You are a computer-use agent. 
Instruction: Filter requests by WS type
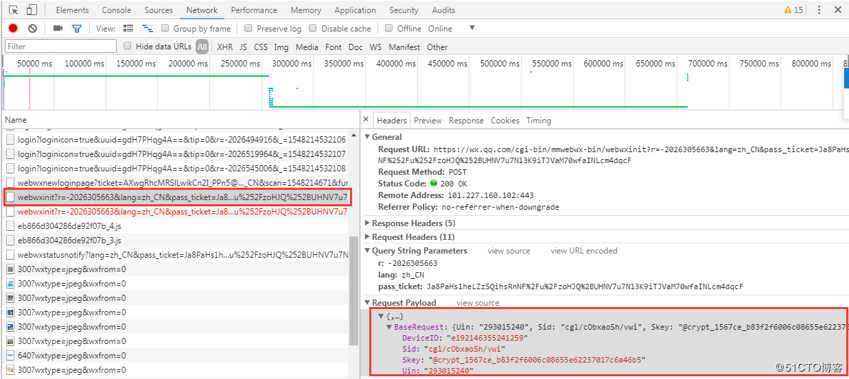(x=375, y=47)
